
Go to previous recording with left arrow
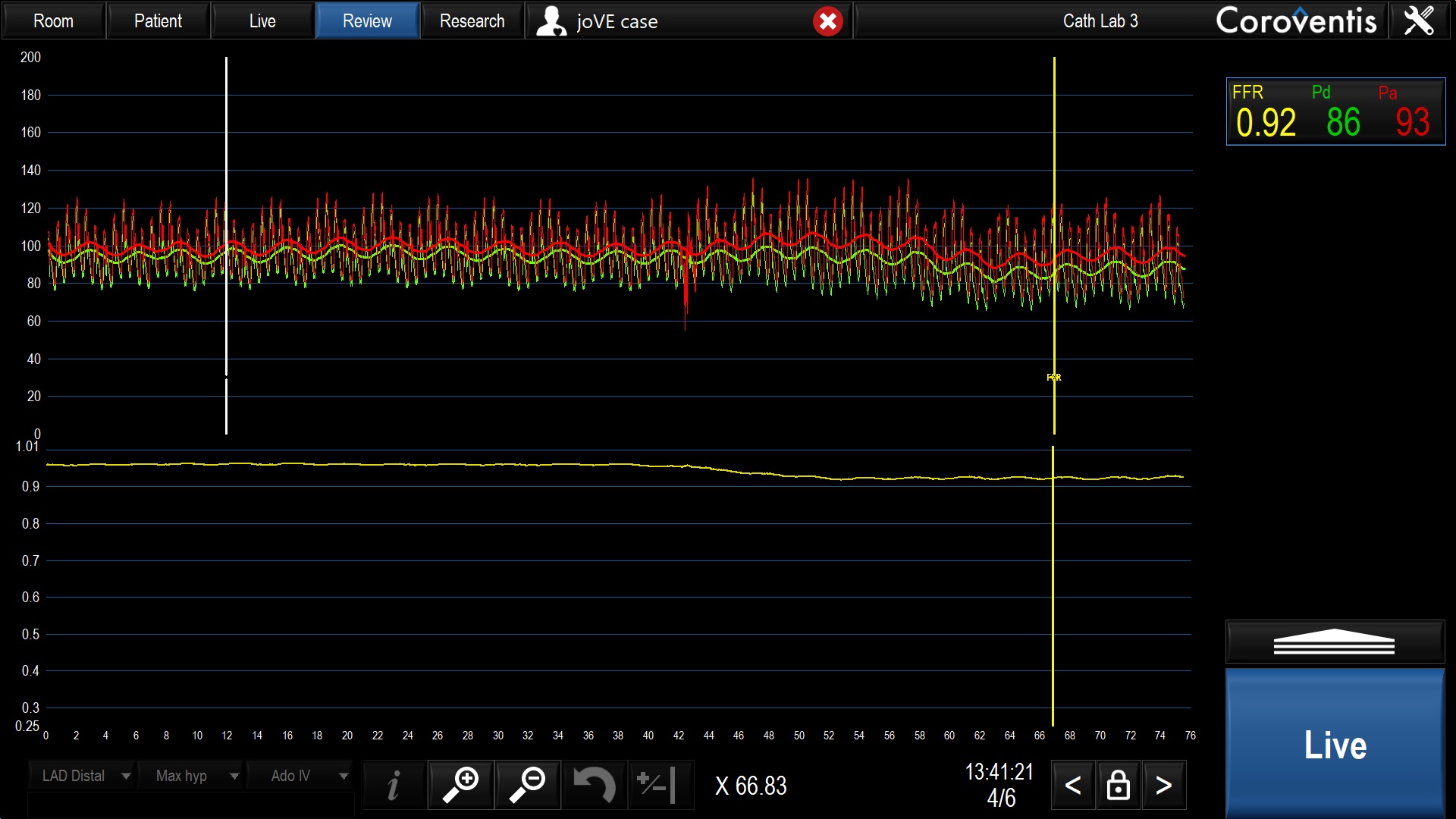(1072, 785)
